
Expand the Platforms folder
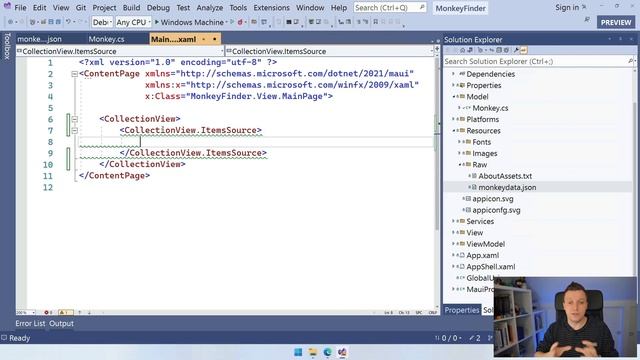coord(453,119)
